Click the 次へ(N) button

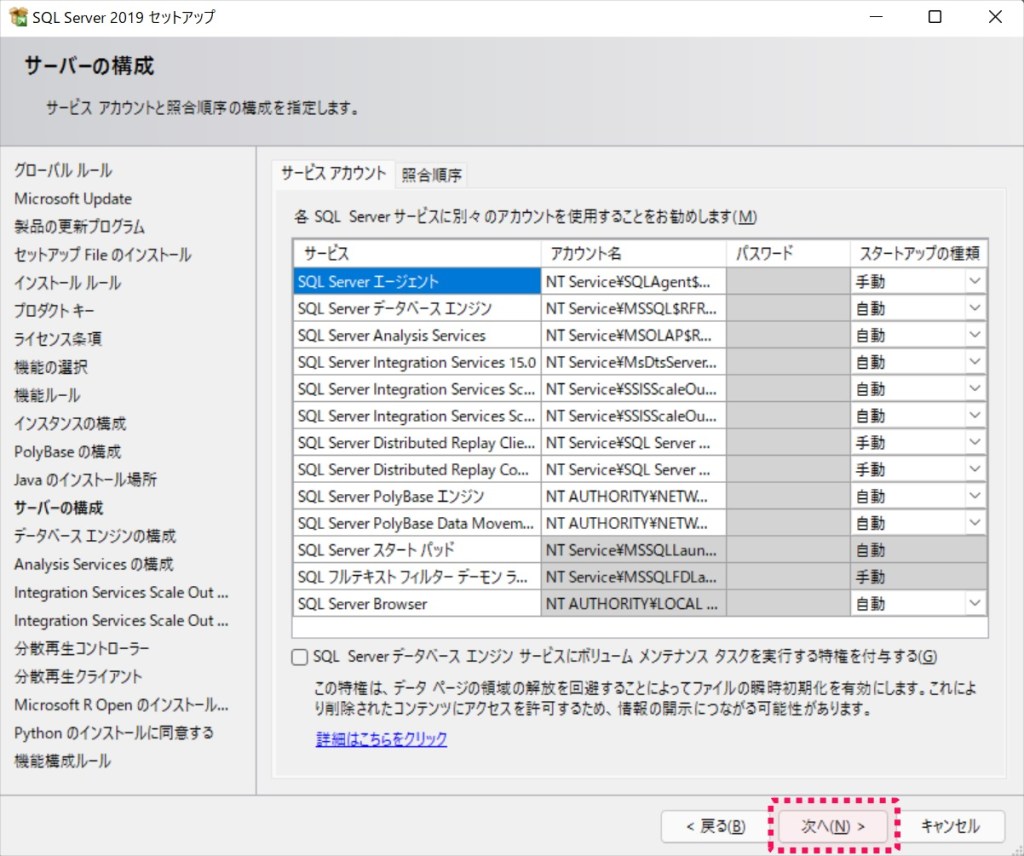click(833, 827)
